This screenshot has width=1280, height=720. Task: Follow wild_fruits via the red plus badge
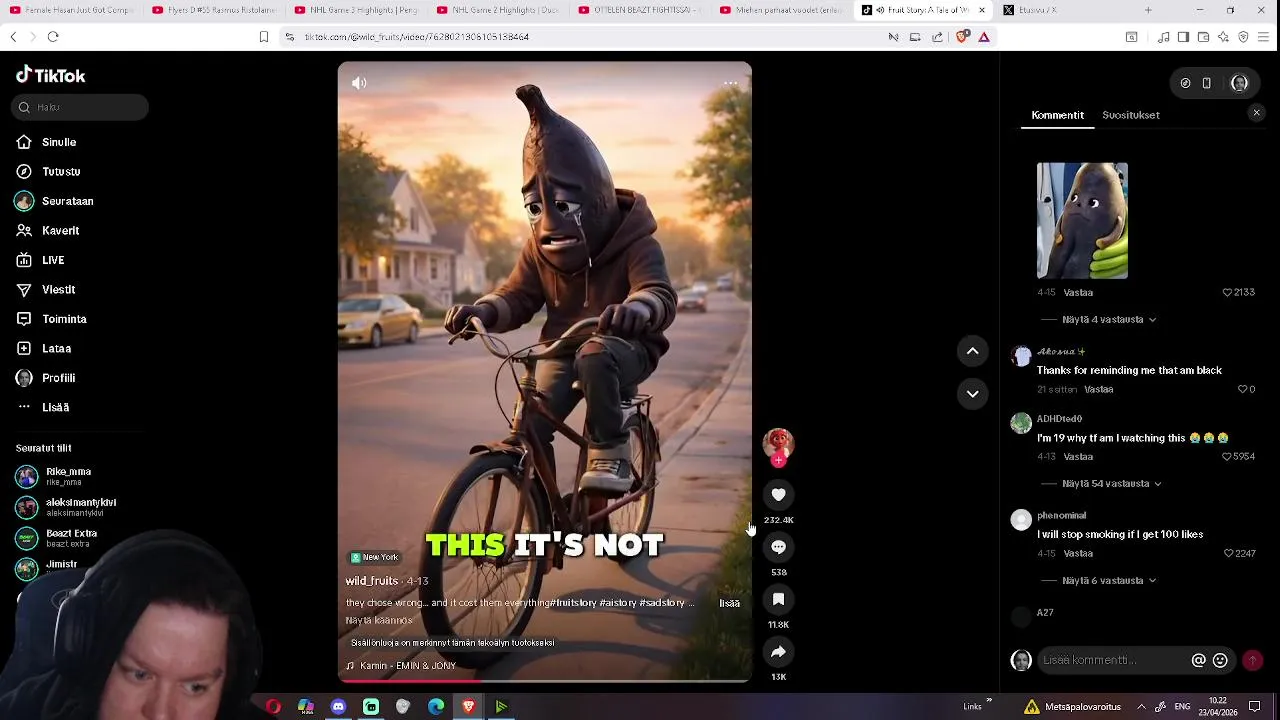click(778, 461)
